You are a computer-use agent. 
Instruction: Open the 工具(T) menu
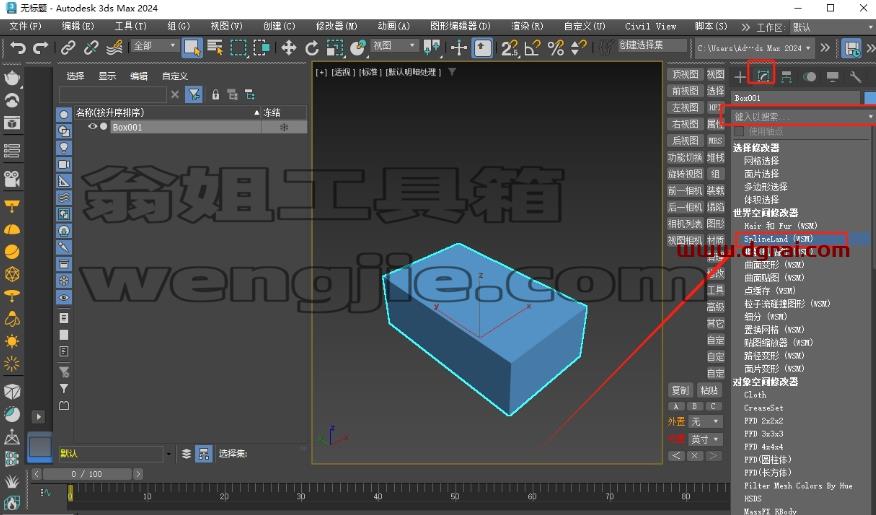pyautogui.click(x=130, y=26)
